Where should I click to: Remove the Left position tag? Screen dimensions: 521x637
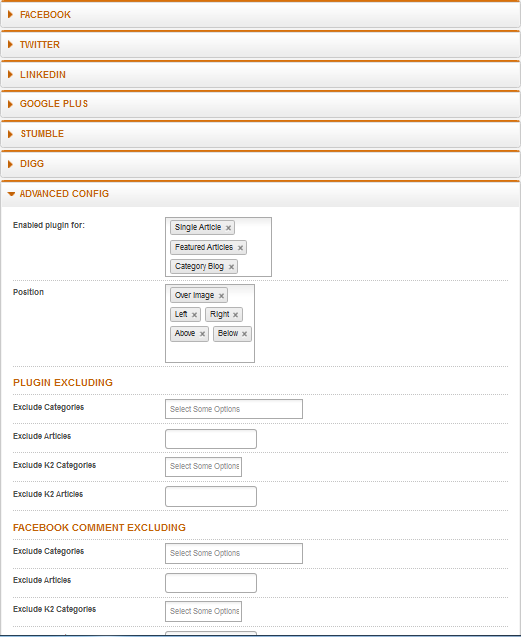[194, 315]
